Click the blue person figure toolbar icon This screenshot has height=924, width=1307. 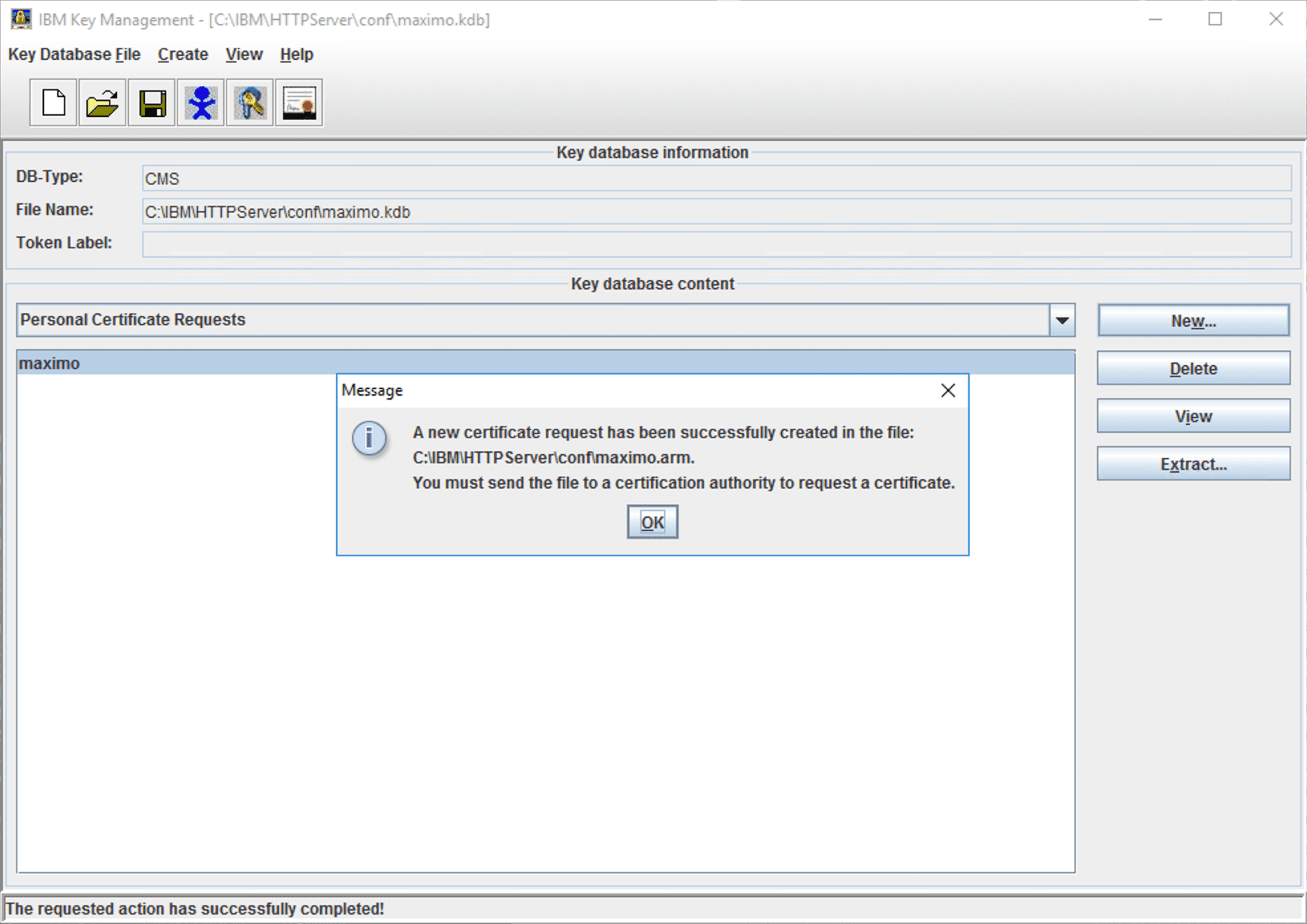click(201, 103)
